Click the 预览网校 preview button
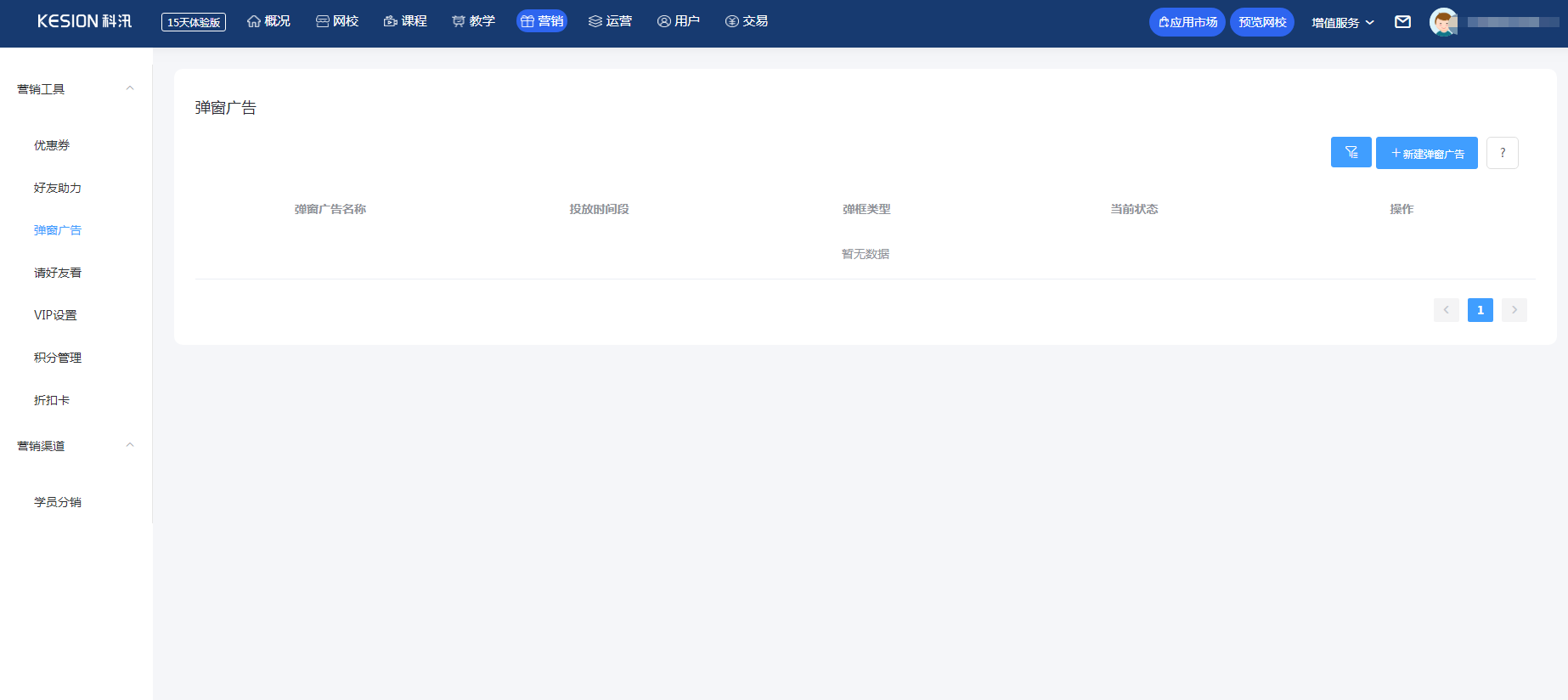Screen dimensions: 1568x700 point(1262,22)
